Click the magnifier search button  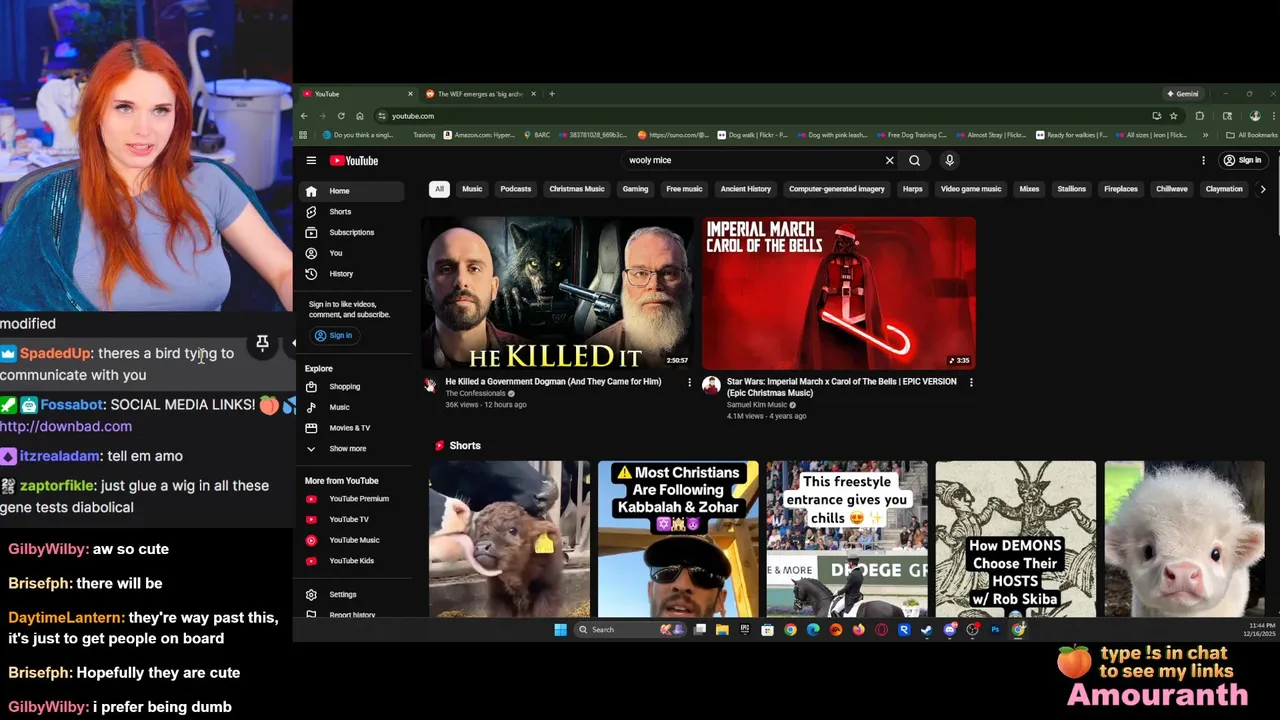914,160
